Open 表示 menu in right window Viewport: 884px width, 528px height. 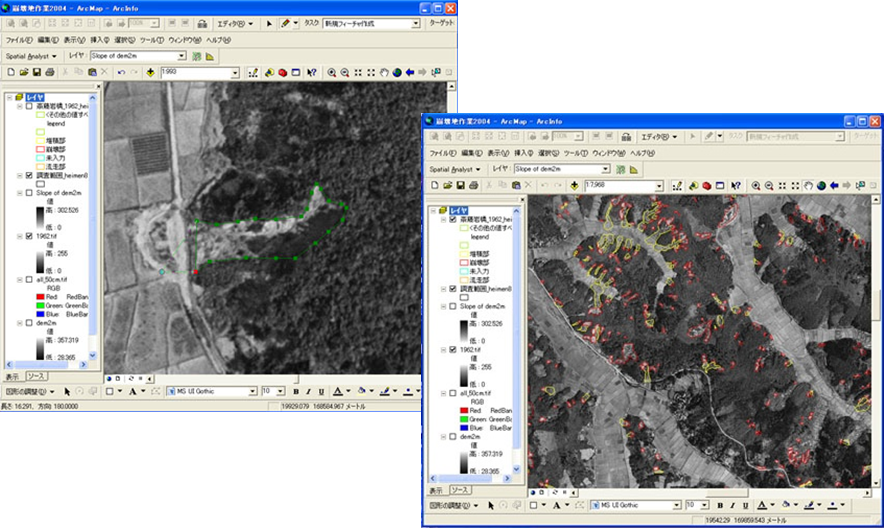click(499, 153)
